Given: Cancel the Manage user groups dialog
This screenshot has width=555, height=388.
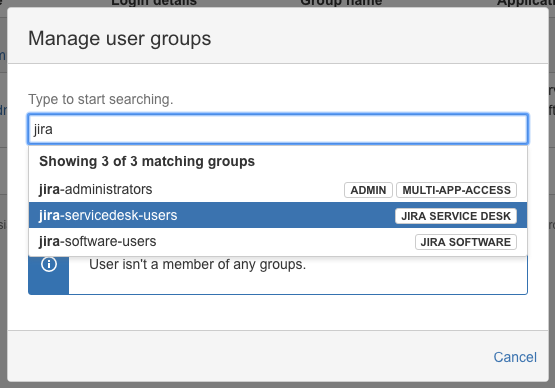Looking at the screenshot, I should pyautogui.click(x=515, y=357).
